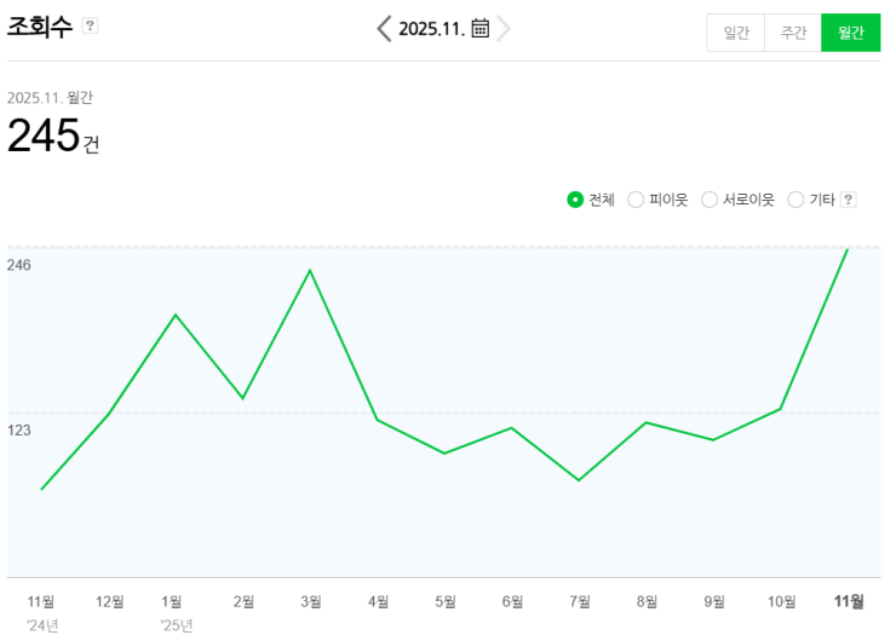Select the 피이웃 radio button
The height and width of the screenshot is (641, 887).
click(x=635, y=199)
